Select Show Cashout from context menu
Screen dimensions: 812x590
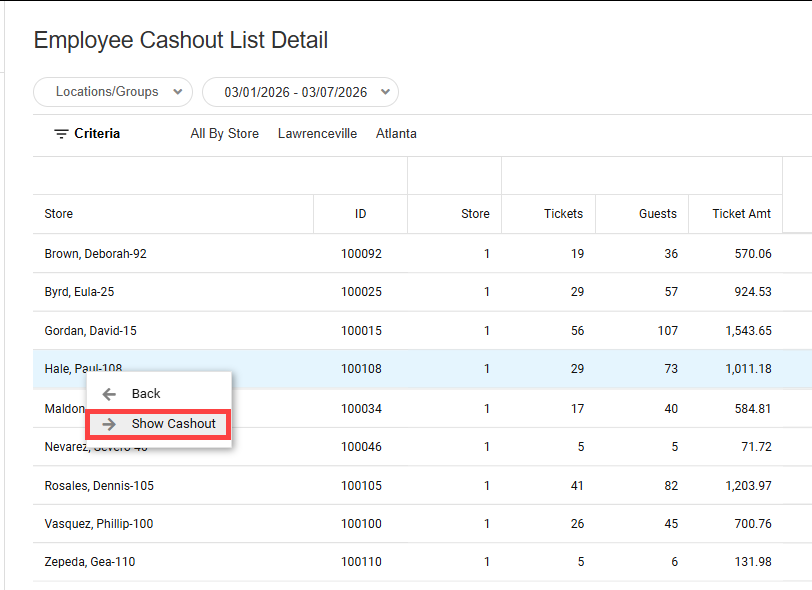(x=173, y=424)
